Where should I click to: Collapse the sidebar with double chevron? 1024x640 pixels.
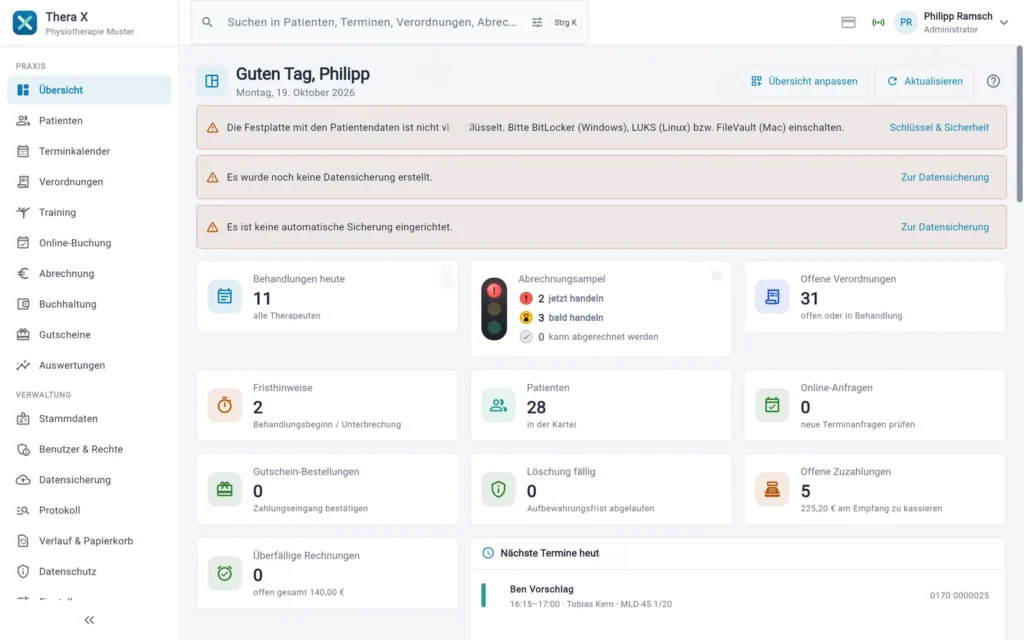pos(89,620)
